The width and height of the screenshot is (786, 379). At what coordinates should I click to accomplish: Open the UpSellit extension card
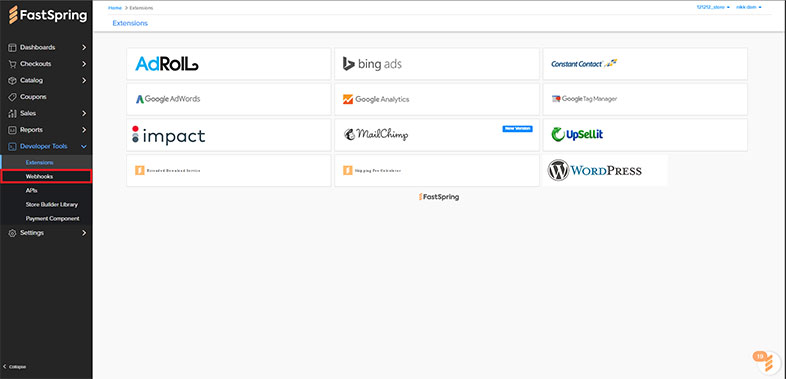(645, 135)
